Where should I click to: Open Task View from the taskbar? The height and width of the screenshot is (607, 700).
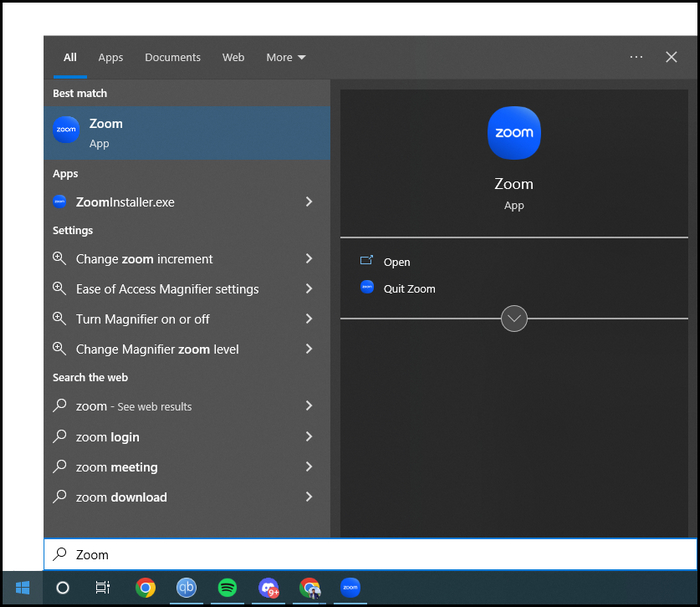coord(103,588)
